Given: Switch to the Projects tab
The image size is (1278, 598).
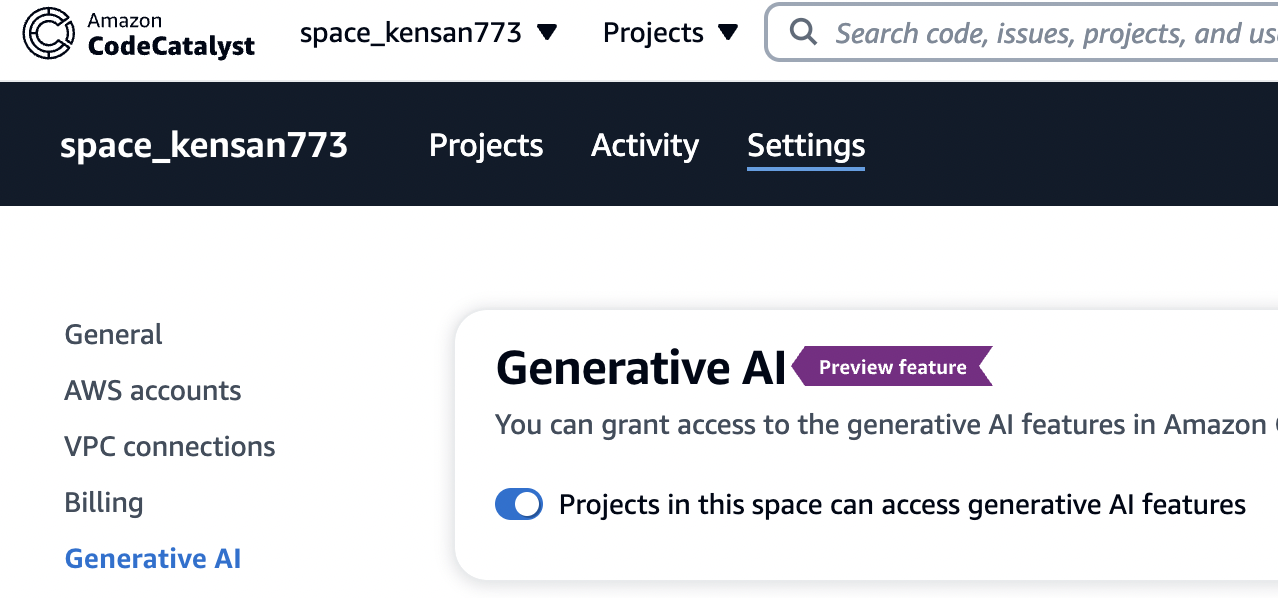Looking at the screenshot, I should point(486,146).
